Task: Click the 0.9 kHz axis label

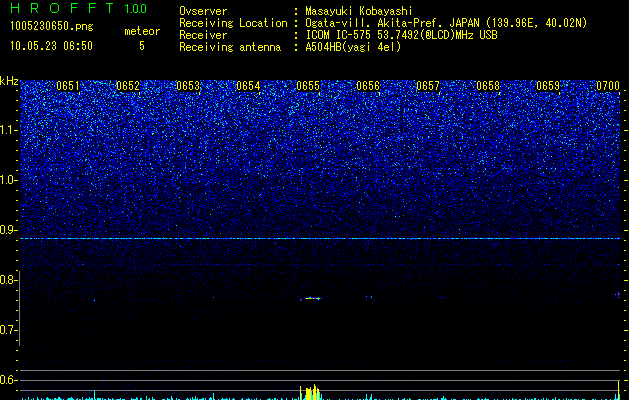Action: point(8,230)
